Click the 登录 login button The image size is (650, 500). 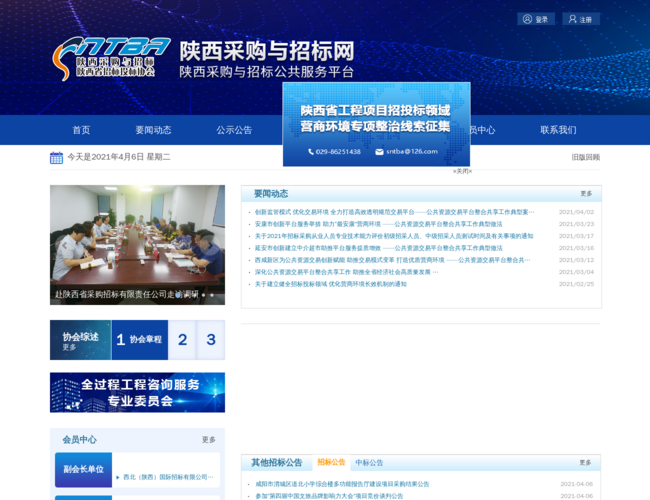coord(536,19)
